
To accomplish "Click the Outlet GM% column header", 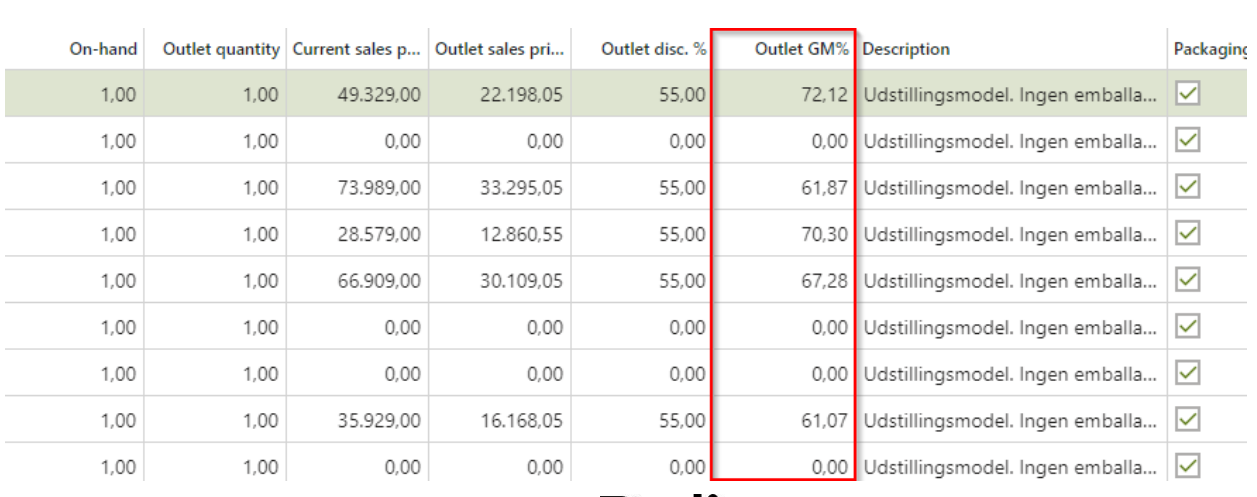I will coord(801,49).
